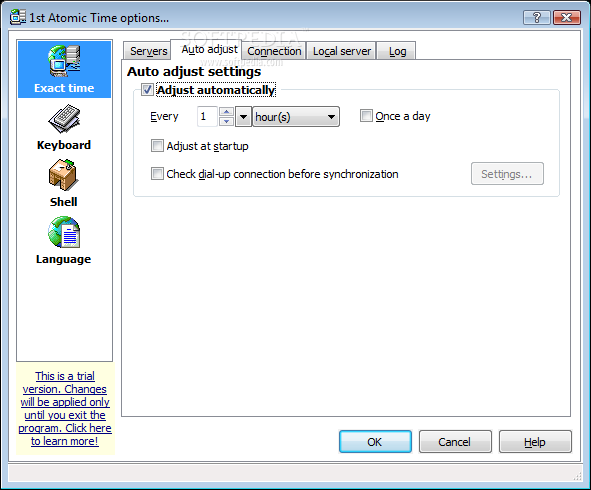Click the 1st Atomic Time app icon in title bar
This screenshot has height=490, width=591.
click(17, 17)
